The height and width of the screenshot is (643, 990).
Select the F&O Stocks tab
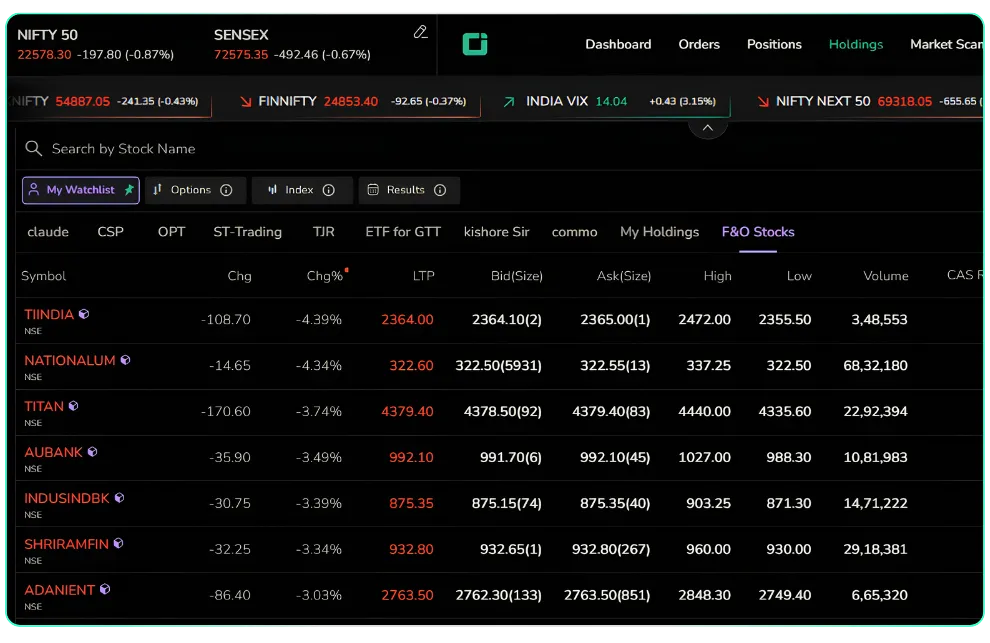coord(758,232)
